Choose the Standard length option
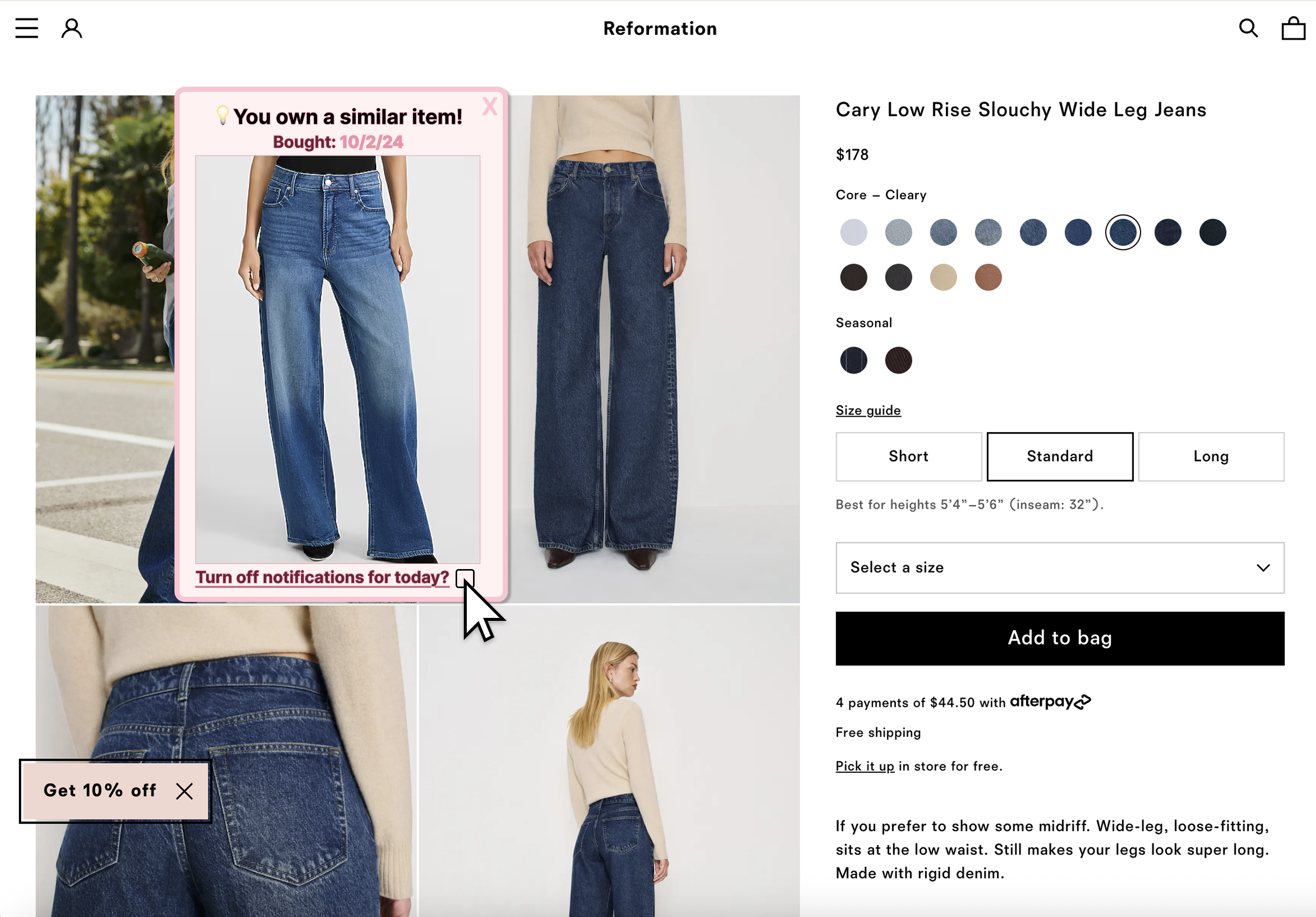The height and width of the screenshot is (917, 1316). tap(1060, 457)
